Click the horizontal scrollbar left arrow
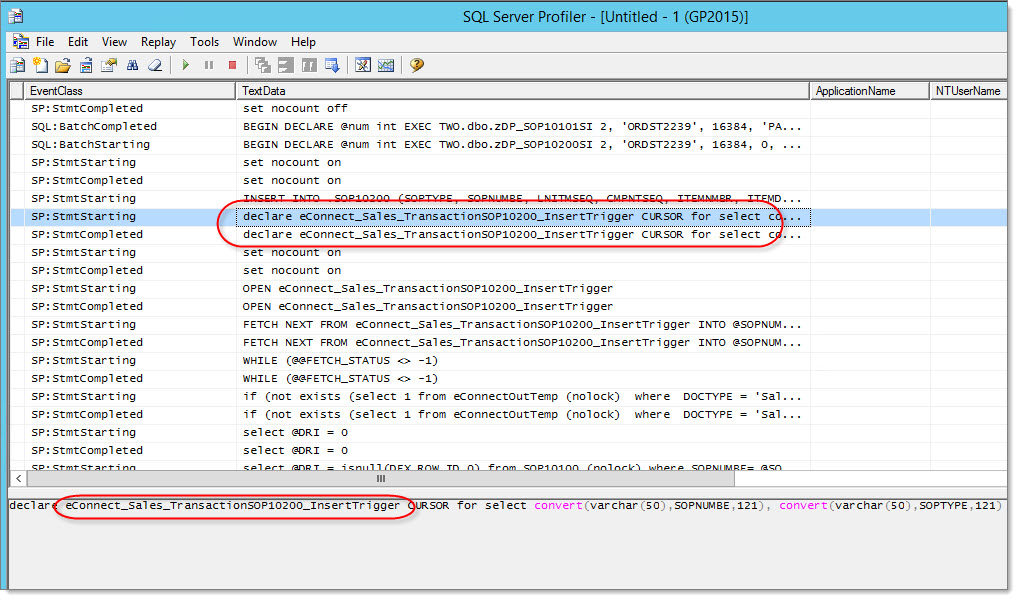 coord(18,479)
